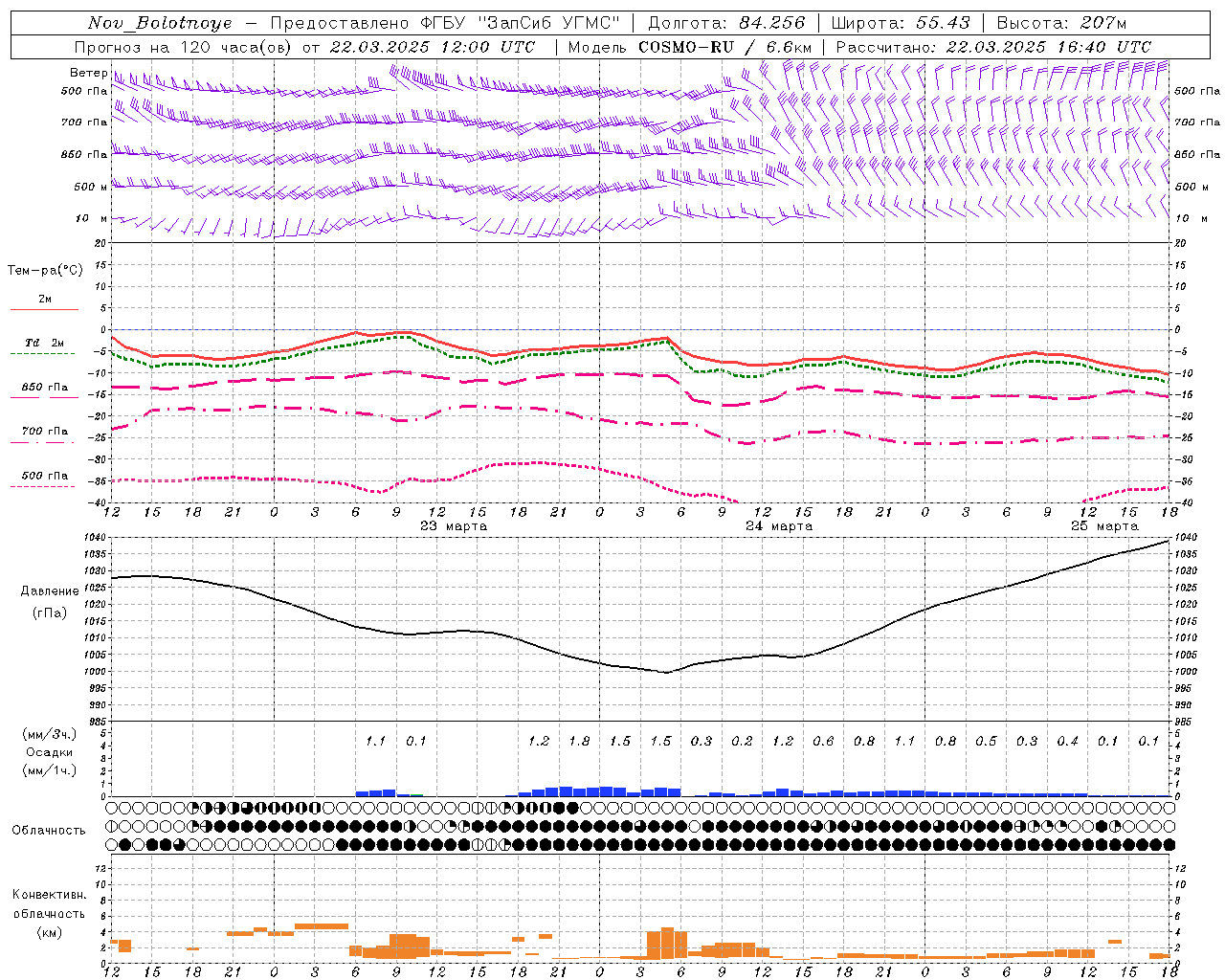Image resolution: width=1225 pixels, height=980 pixels.
Task: Click the 'Давление' pressure panel label
Action: point(50,591)
